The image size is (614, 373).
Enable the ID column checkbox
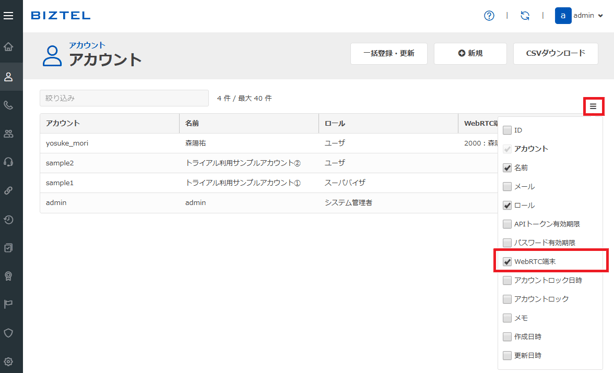pyautogui.click(x=507, y=130)
